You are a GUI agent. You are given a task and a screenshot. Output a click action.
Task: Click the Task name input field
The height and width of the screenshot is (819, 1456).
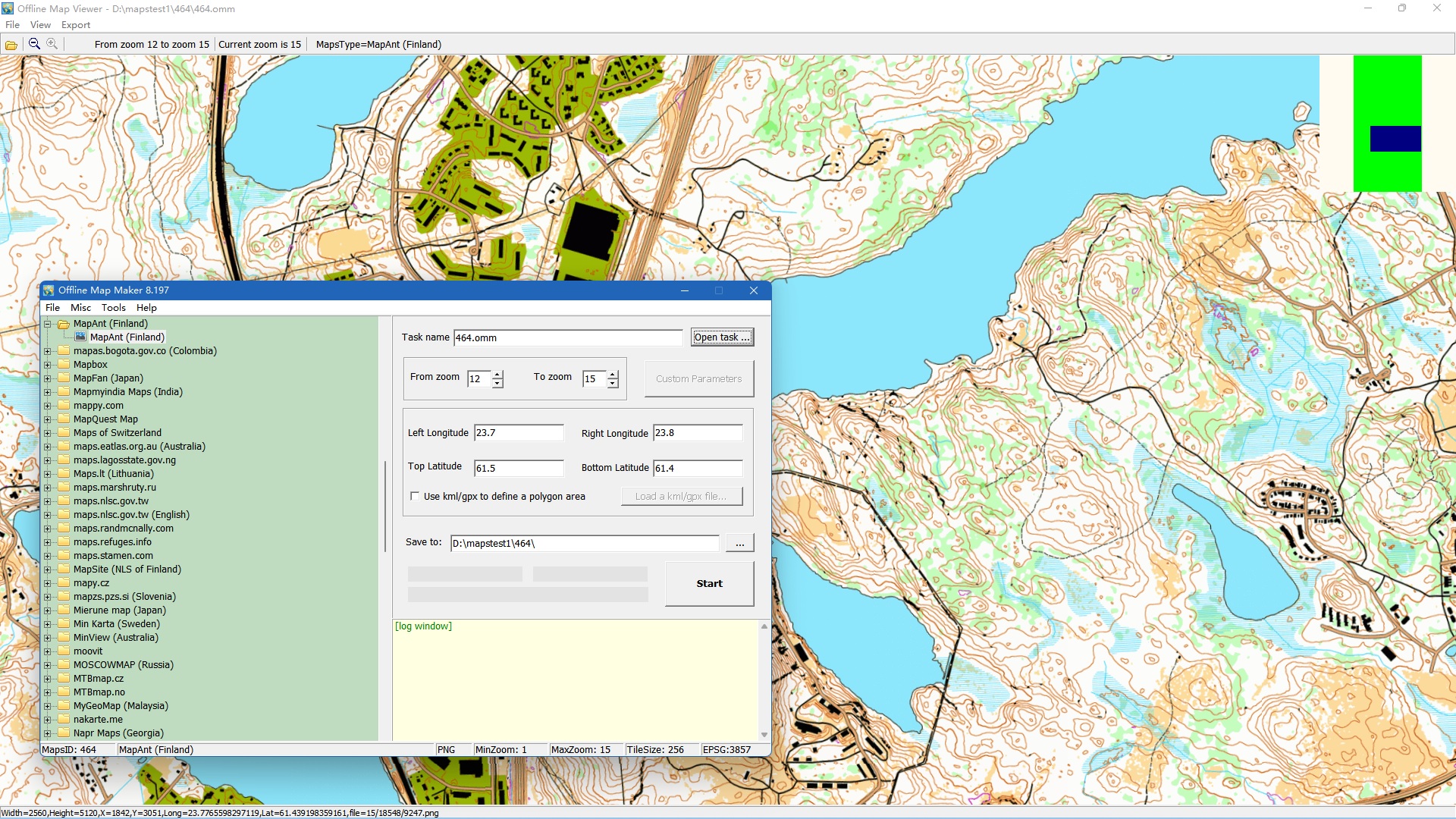pos(568,337)
